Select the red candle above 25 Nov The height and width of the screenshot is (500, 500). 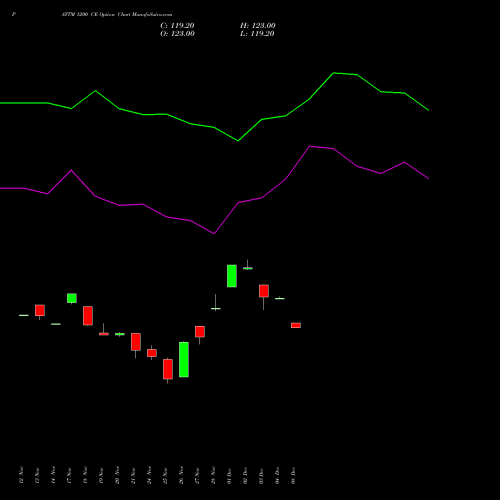[168, 369]
